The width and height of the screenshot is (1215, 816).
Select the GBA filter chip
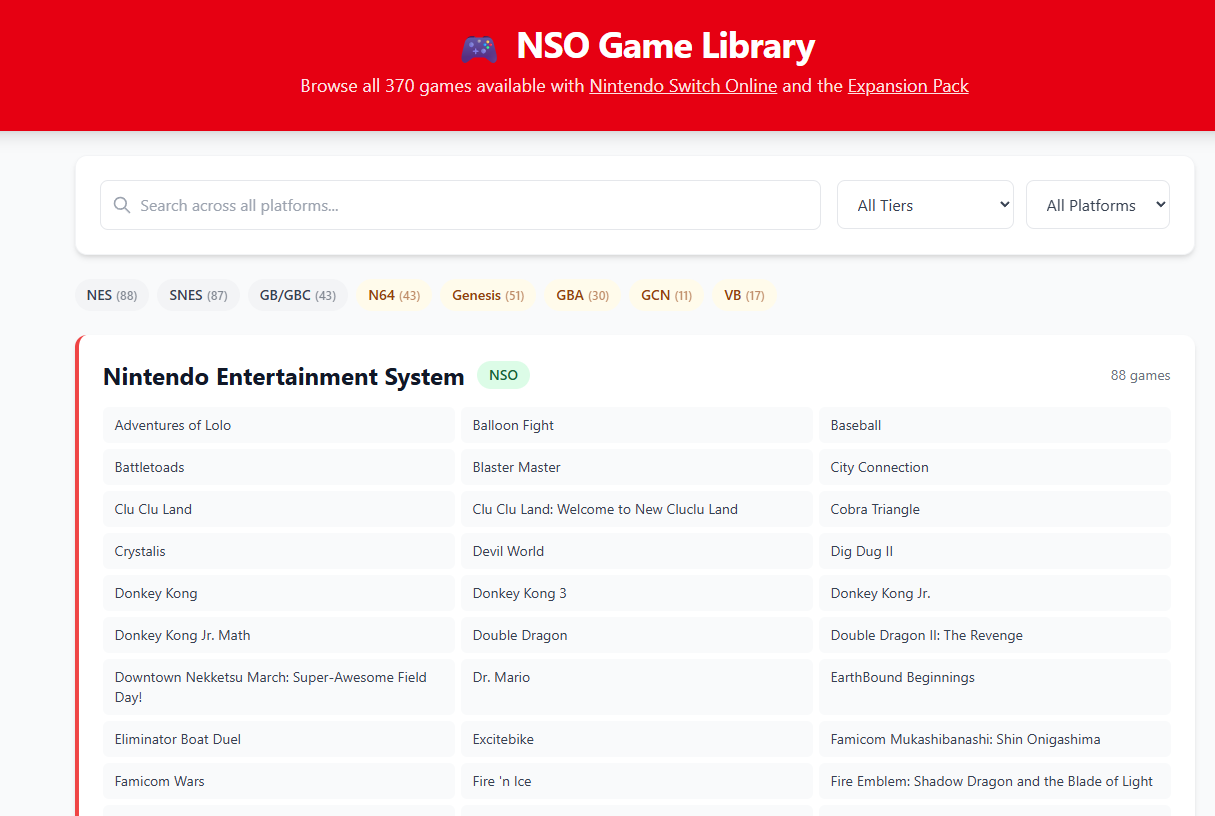click(582, 295)
